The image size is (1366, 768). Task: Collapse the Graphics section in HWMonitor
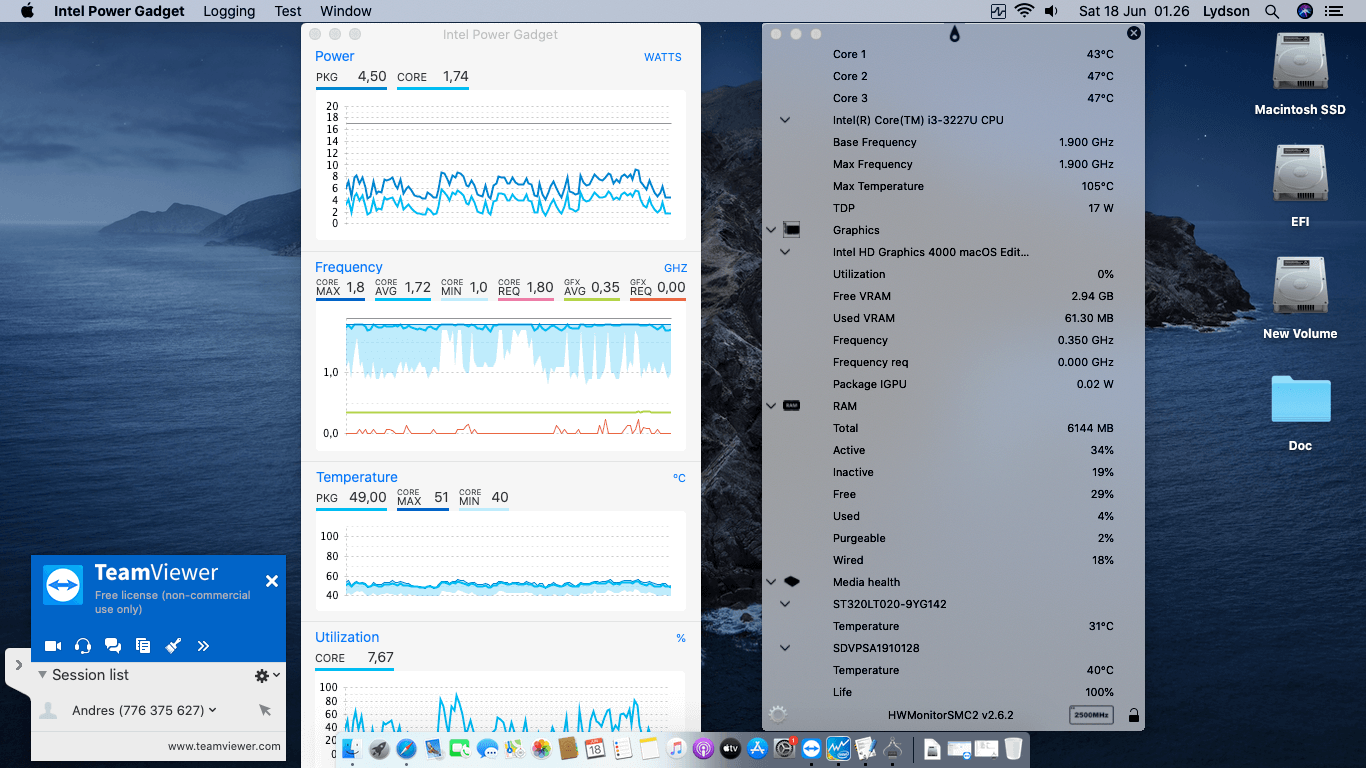(x=771, y=230)
